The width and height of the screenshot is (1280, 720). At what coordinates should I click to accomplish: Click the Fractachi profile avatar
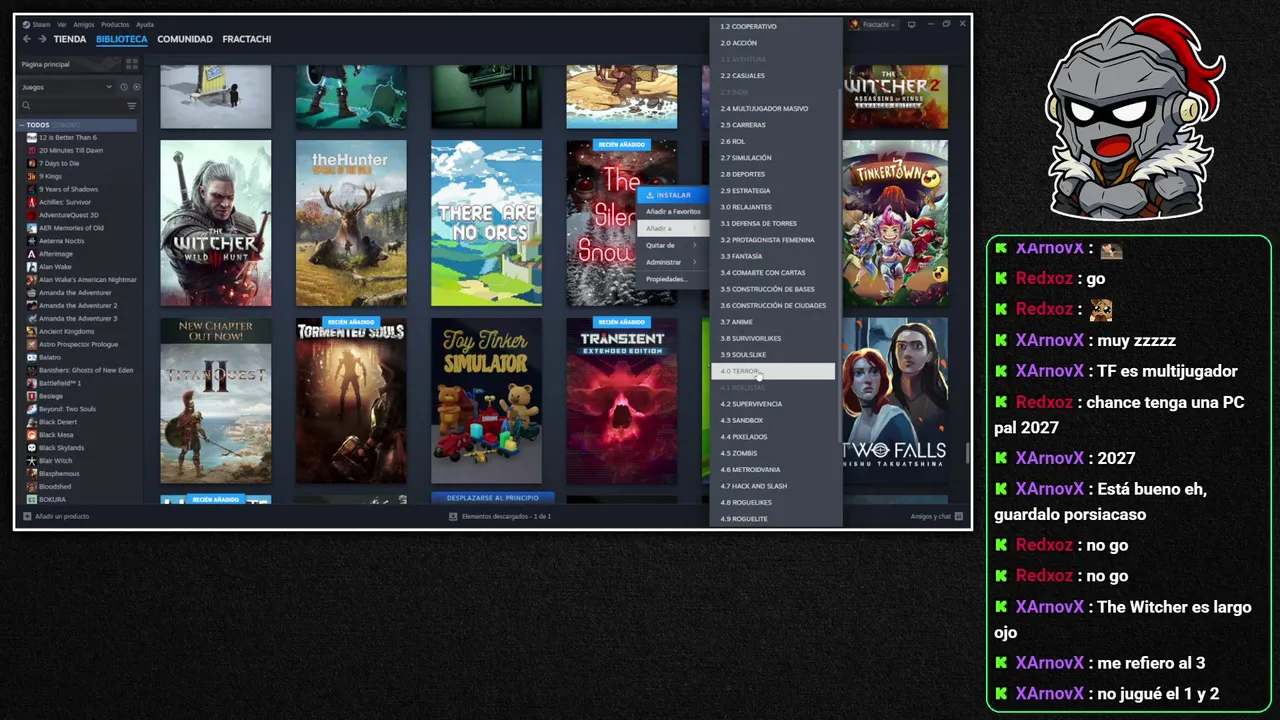tap(854, 24)
